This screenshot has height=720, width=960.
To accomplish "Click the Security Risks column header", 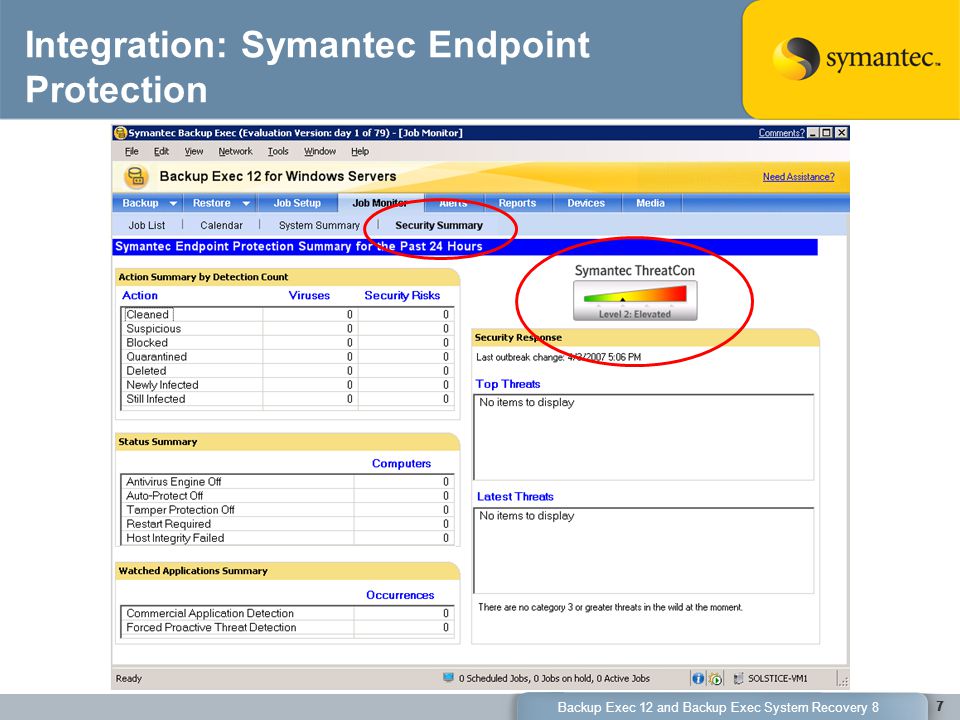I will point(402,295).
